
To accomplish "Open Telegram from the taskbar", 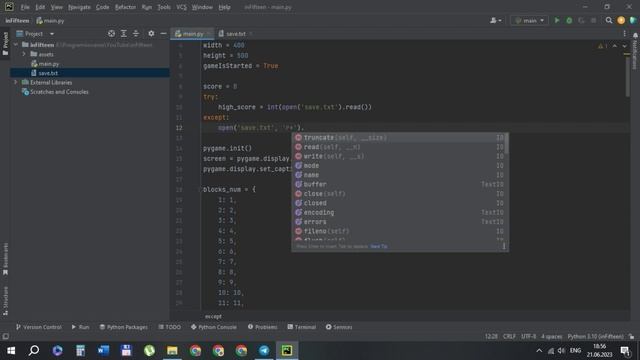I will click(264, 350).
